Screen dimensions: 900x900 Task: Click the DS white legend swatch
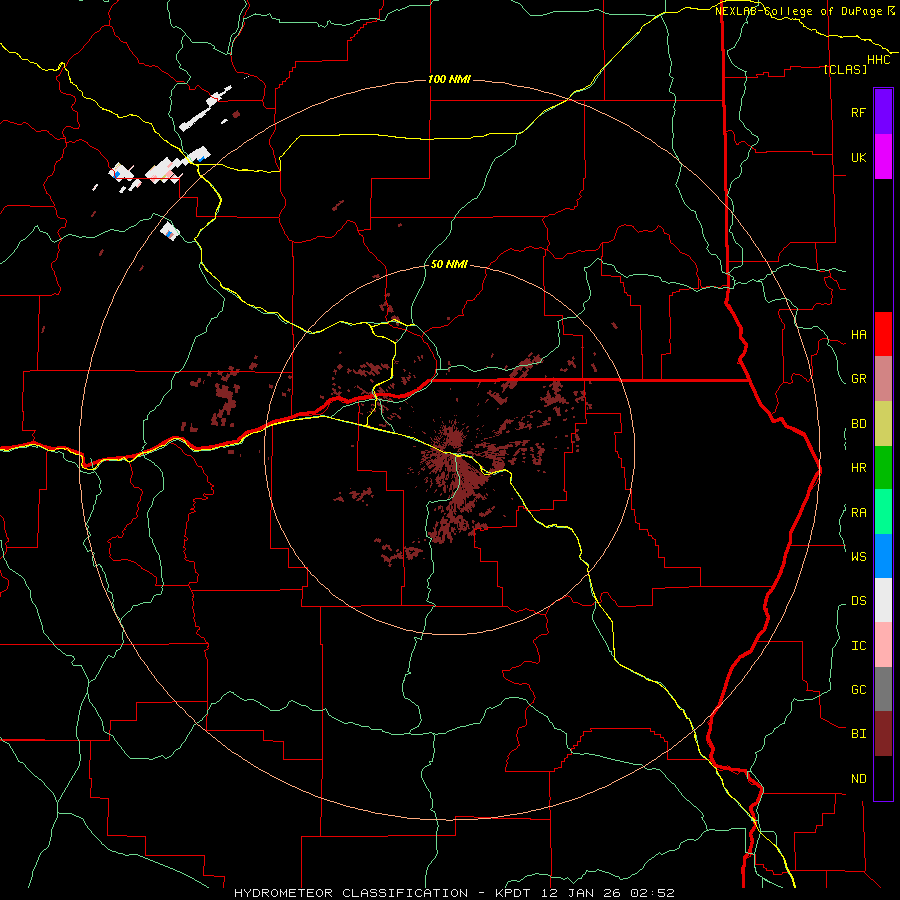(x=883, y=600)
